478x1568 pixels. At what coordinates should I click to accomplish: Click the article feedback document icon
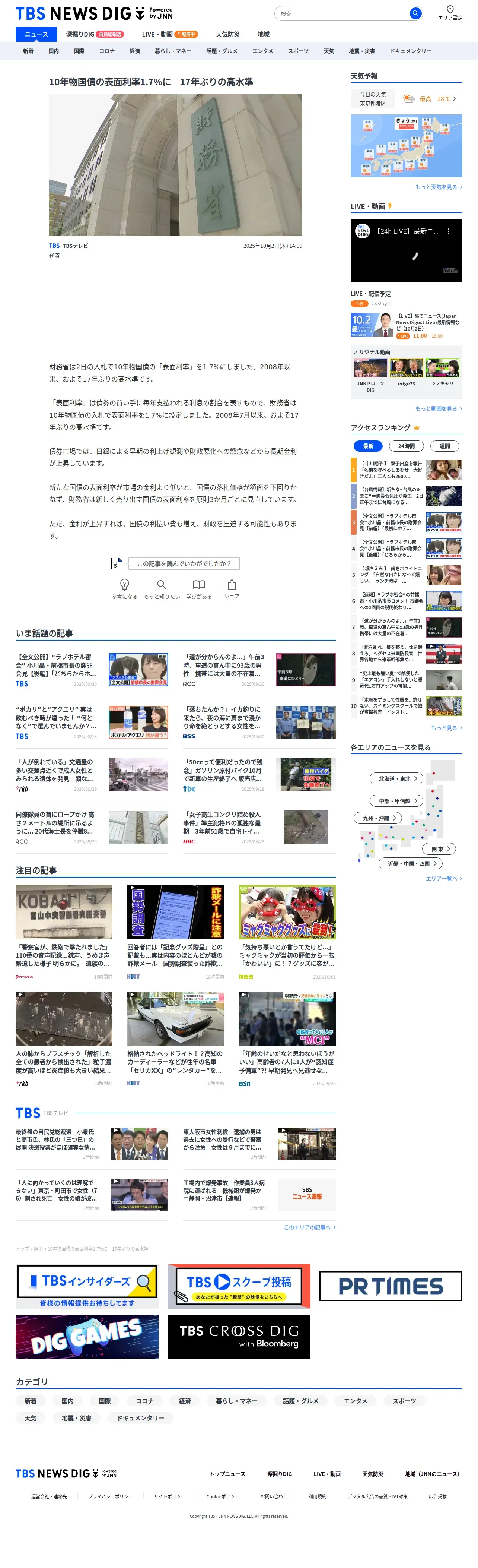[x=117, y=564]
